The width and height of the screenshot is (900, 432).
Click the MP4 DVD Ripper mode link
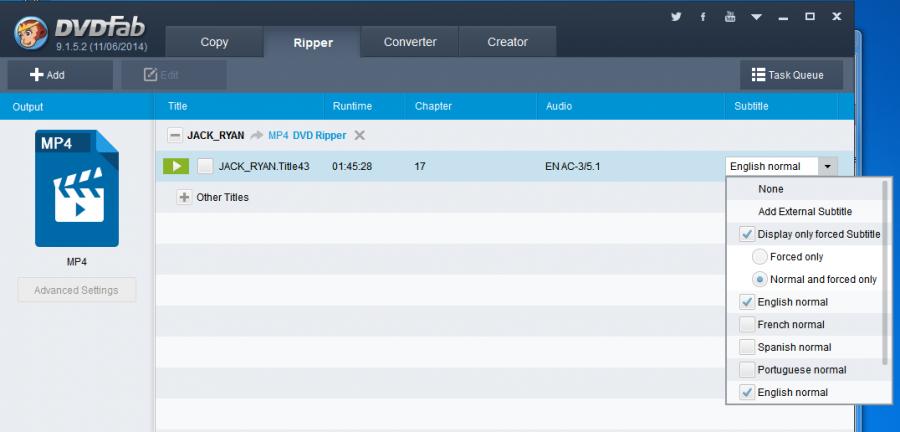click(x=307, y=135)
